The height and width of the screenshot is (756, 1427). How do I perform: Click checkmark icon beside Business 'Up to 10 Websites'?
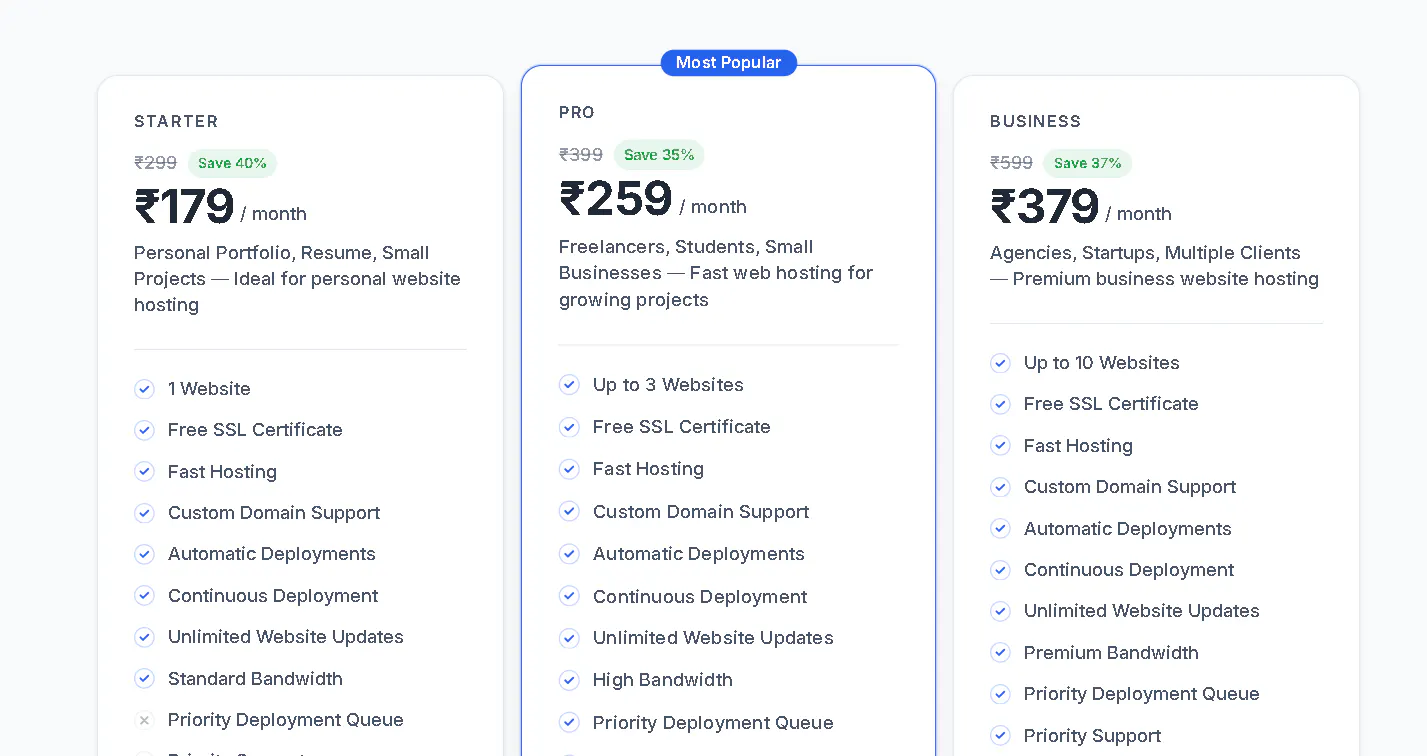[1001, 363]
